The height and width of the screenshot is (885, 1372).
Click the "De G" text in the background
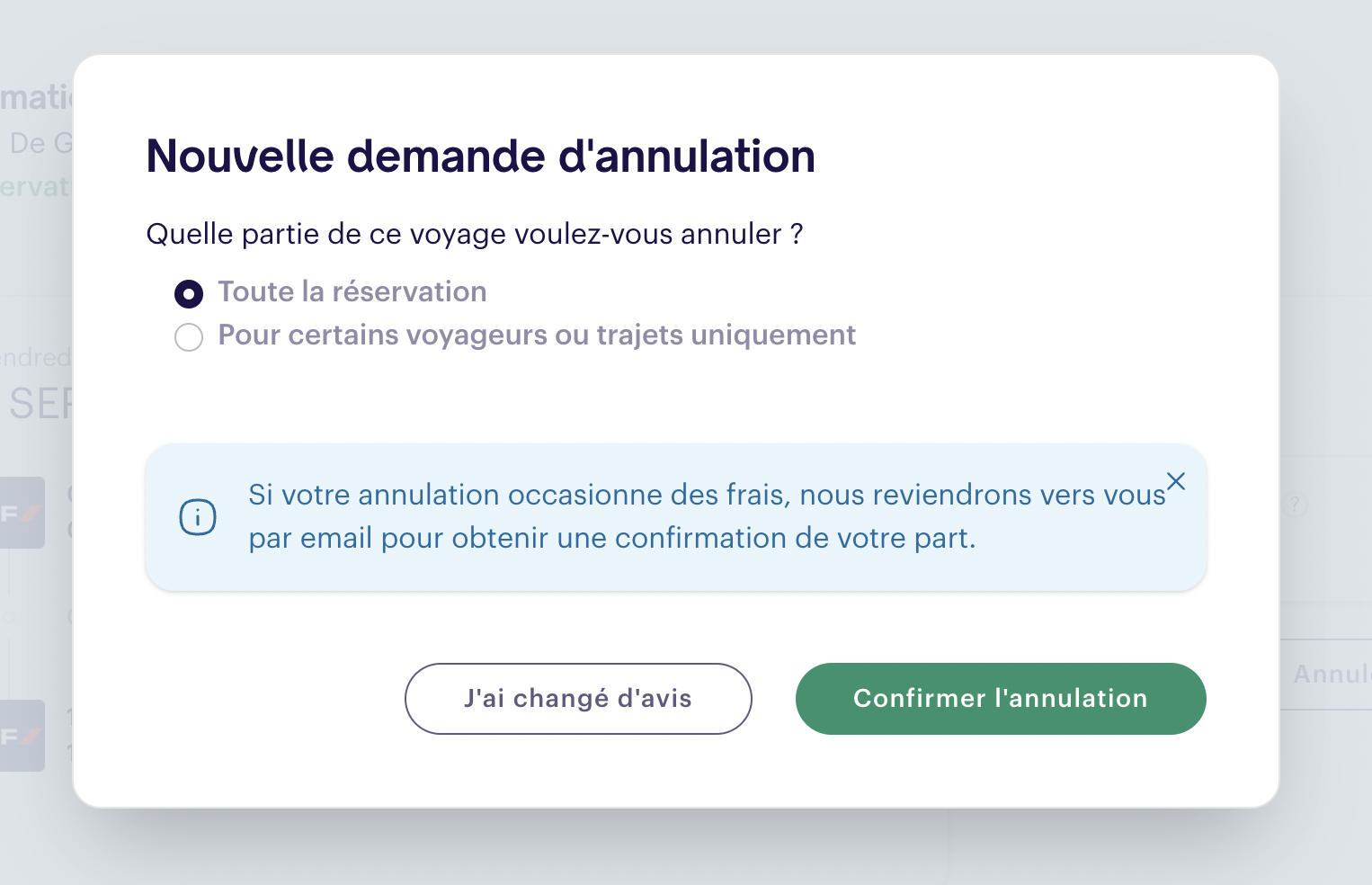click(x=40, y=143)
